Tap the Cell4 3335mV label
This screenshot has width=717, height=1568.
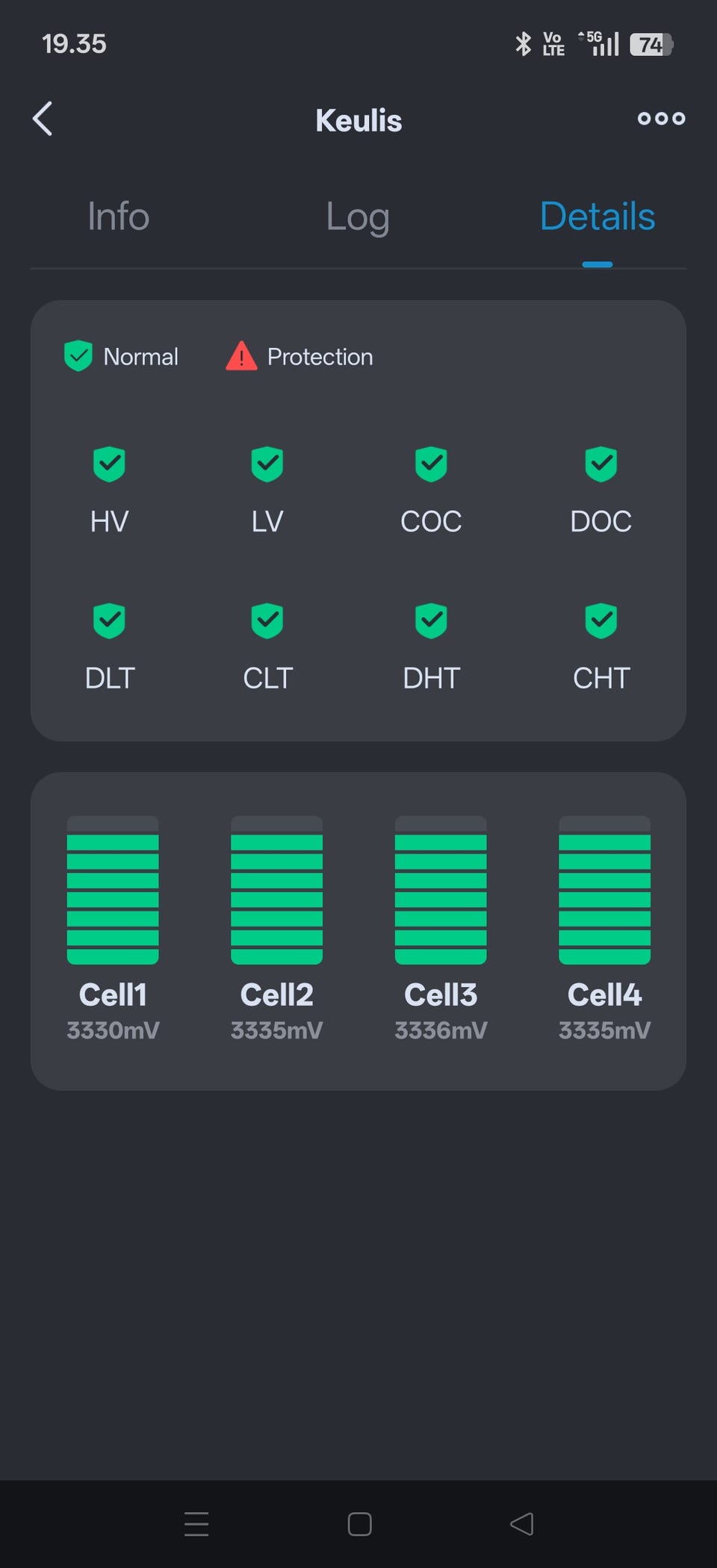click(605, 1030)
